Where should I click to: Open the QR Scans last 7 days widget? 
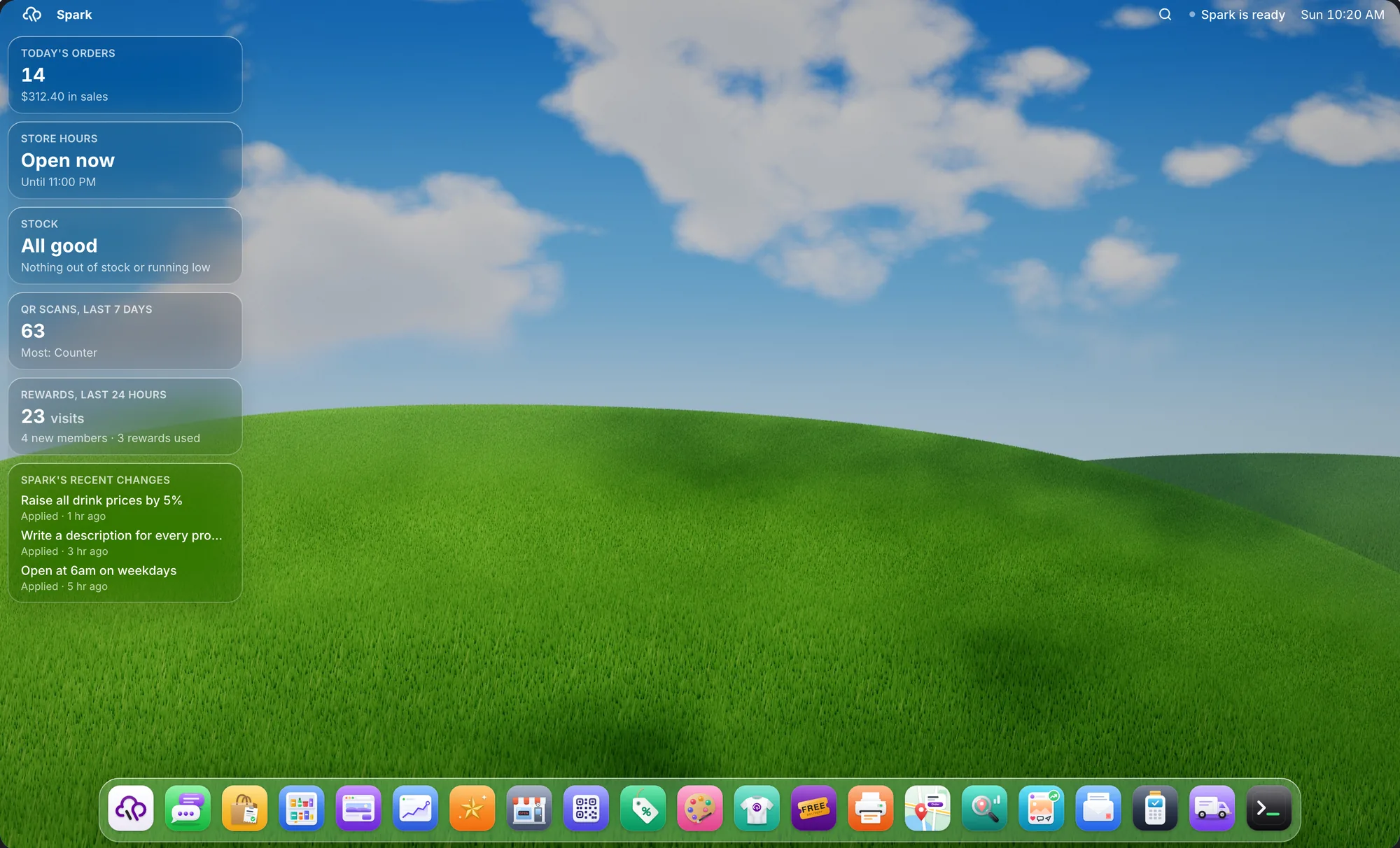[125, 331]
